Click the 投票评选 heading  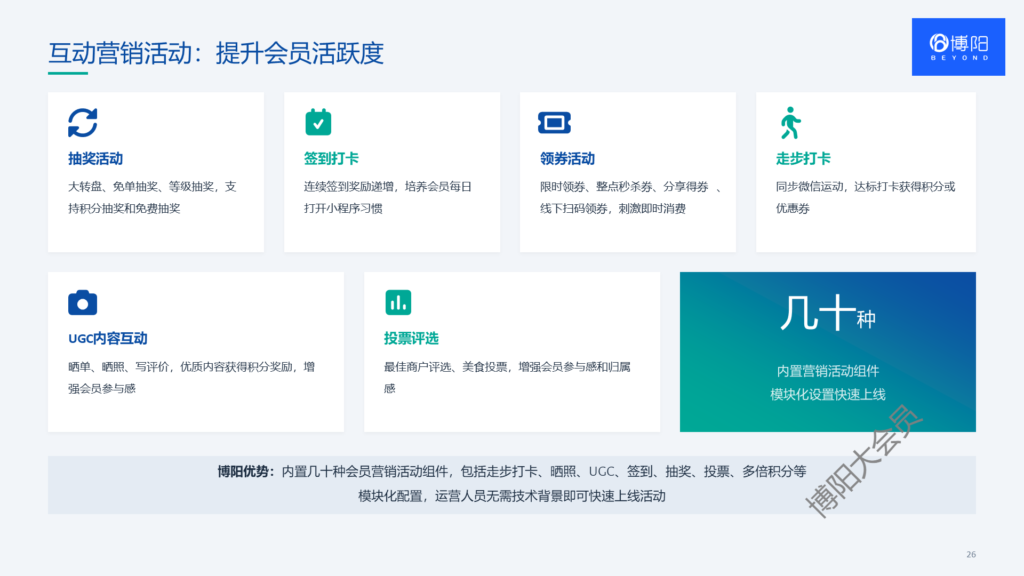[411, 338]
